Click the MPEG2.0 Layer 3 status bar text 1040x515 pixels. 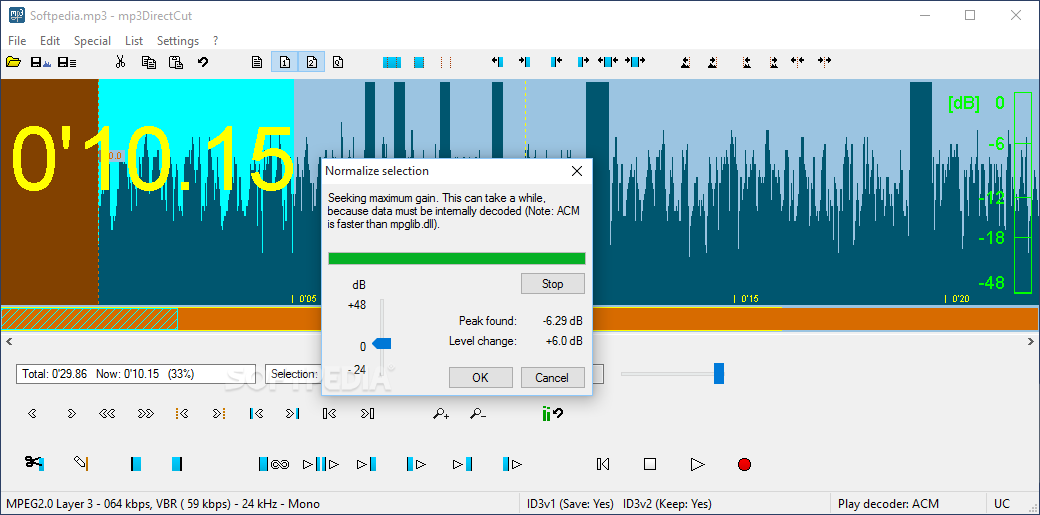162,504
